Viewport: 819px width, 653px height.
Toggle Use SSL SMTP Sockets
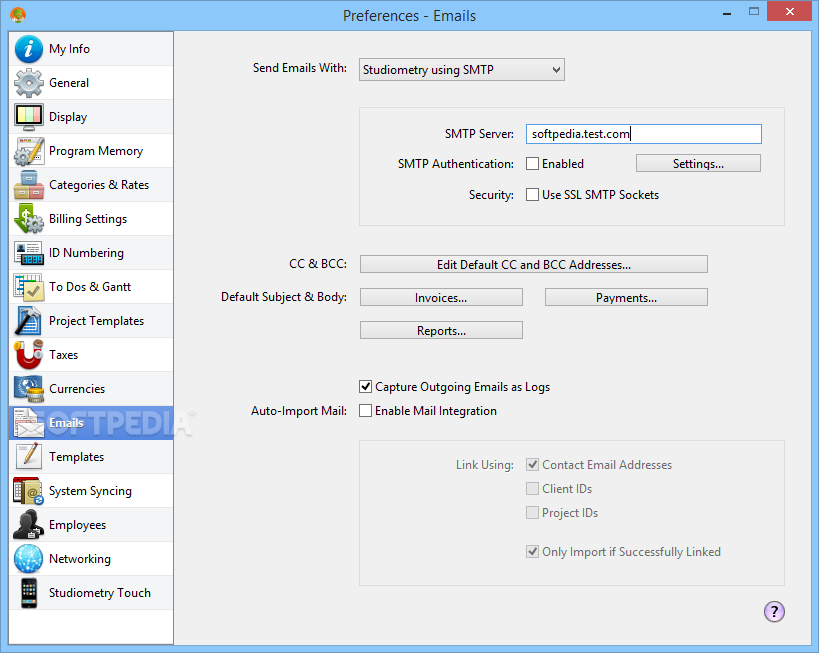pos(532,194)
